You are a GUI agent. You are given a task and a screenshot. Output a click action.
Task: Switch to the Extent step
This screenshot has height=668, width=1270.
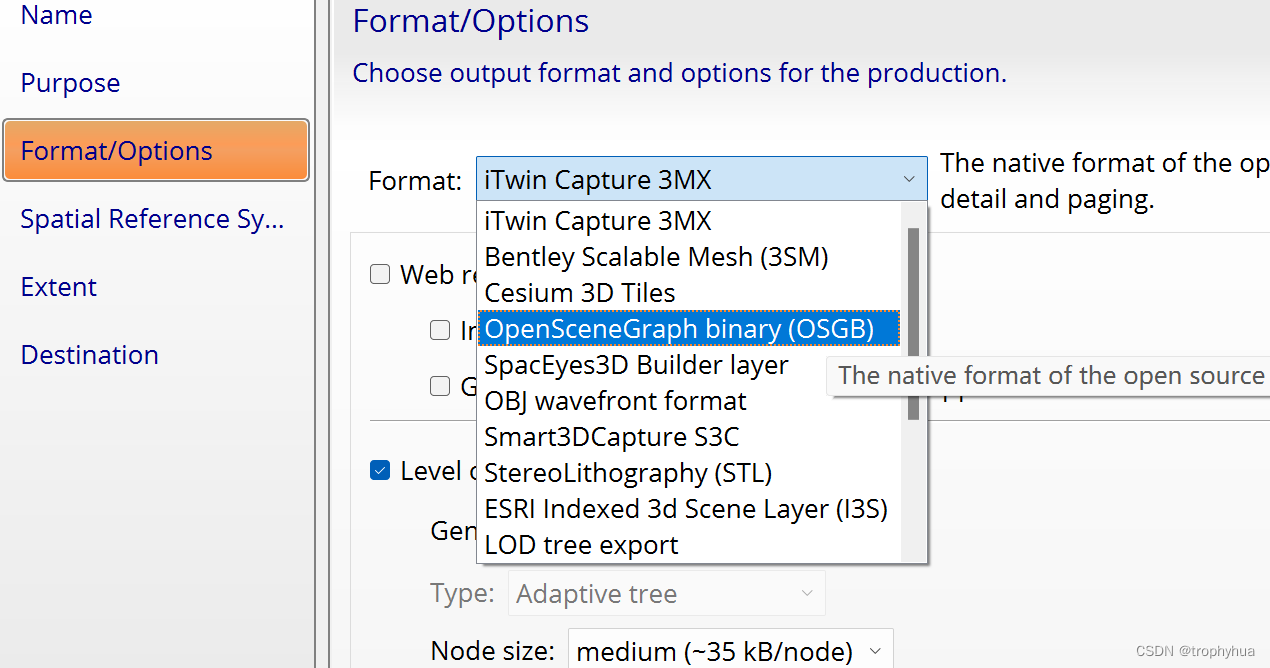59,287
